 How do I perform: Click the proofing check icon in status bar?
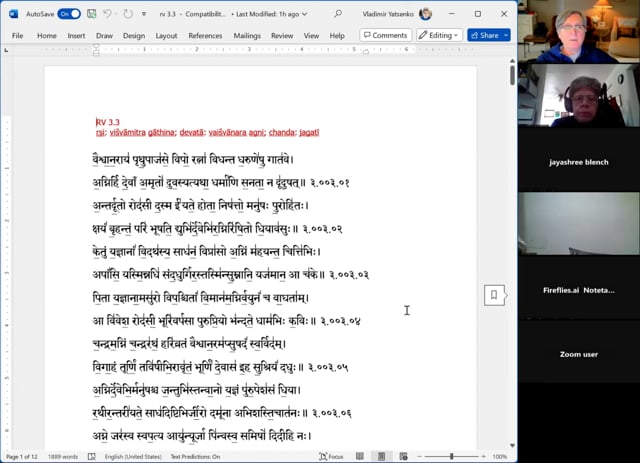tap(92, 456)
